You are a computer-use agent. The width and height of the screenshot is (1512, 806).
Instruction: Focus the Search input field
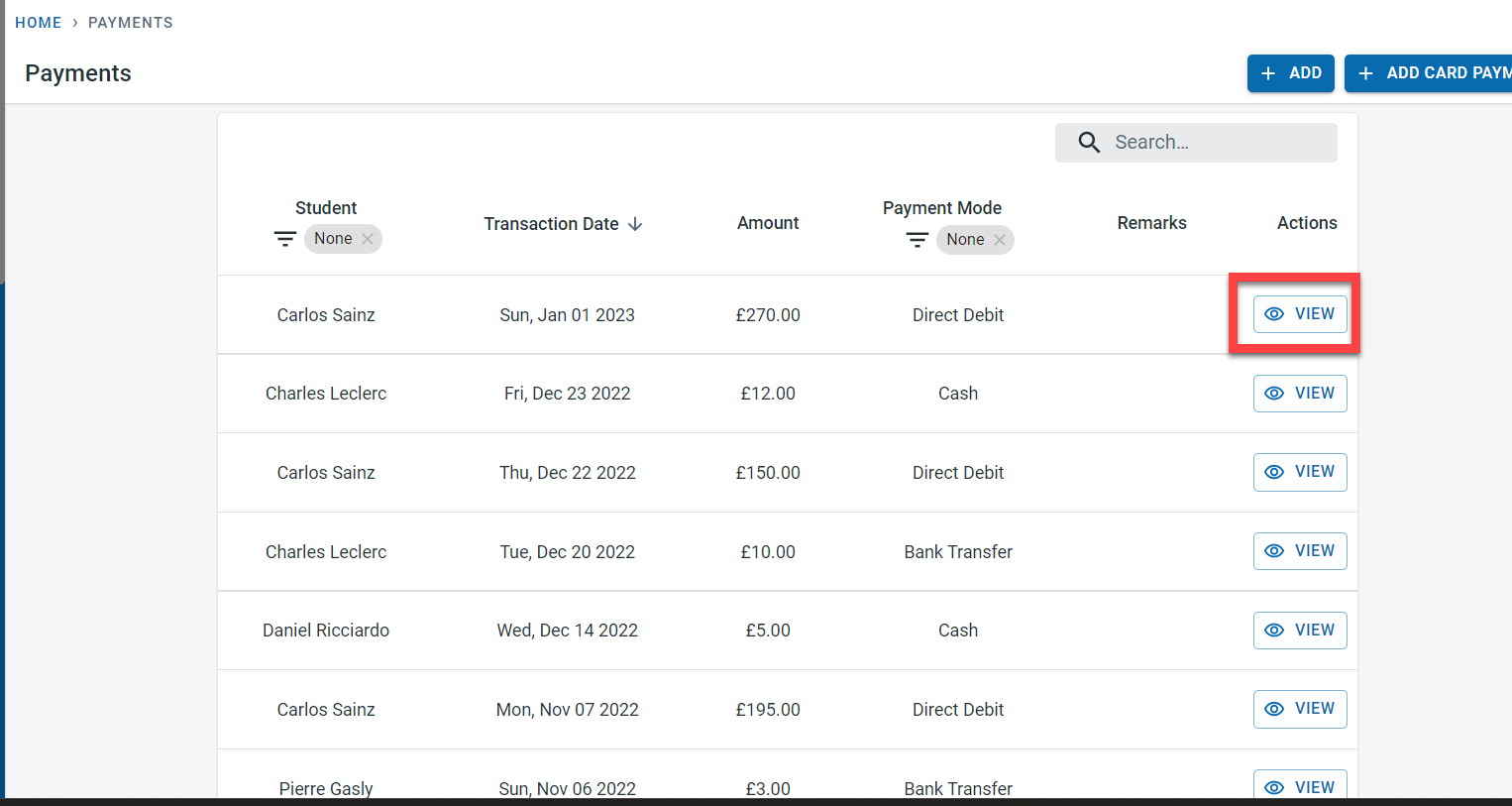point(1219,143)
